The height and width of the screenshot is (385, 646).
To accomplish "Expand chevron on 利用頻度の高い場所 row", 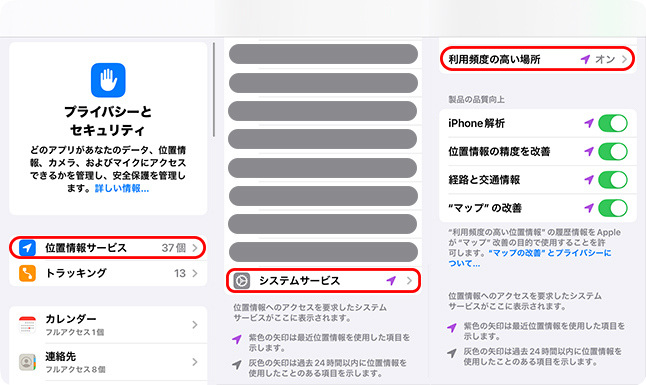I will [625, 59].
